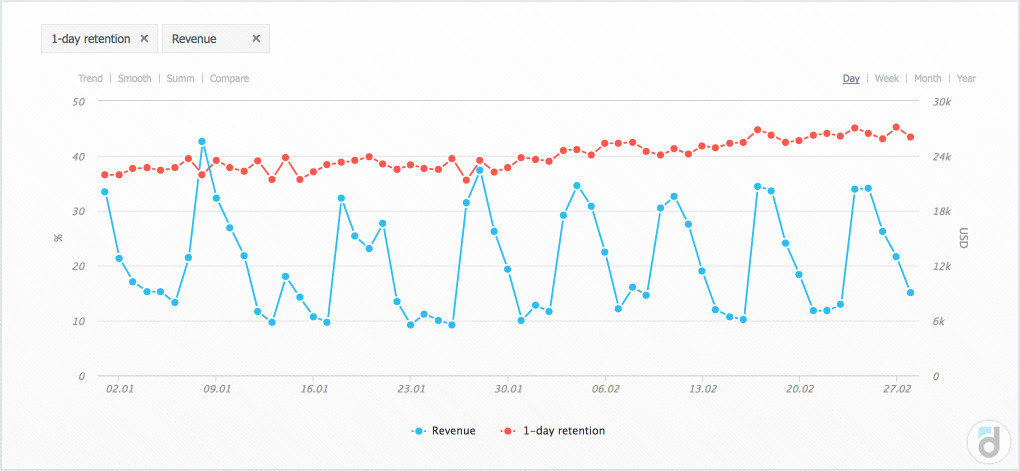Switch on the Summ option

tap(180, 78)
